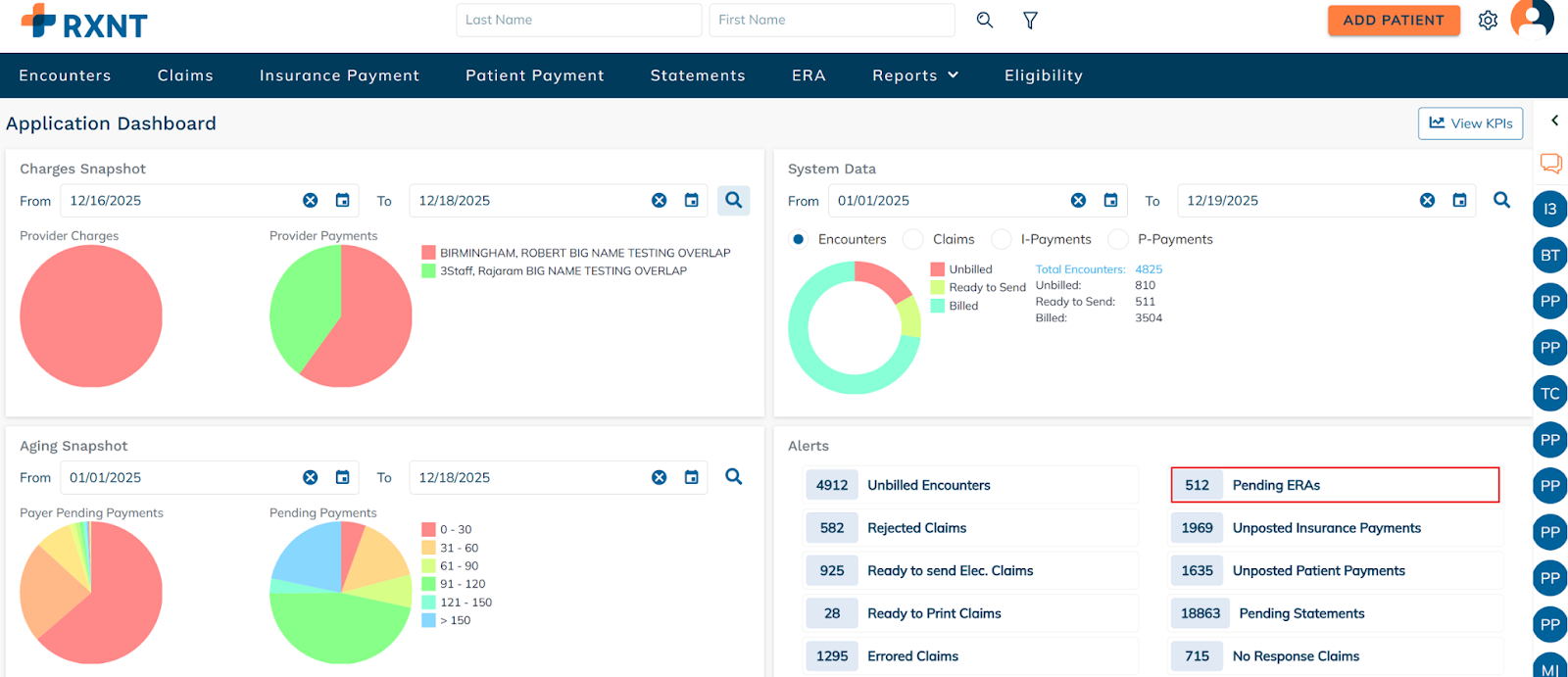This screenshot has width=1568, height=677.
Task: Clear the System Data To date
Action: [x=1427, y=201]
